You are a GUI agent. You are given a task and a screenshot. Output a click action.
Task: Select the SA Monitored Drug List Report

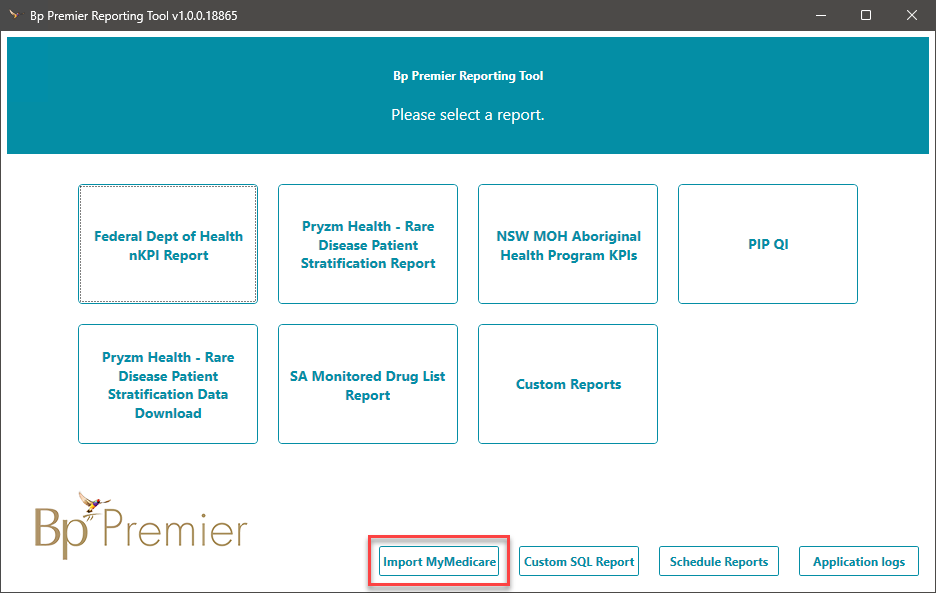(368, 384)
